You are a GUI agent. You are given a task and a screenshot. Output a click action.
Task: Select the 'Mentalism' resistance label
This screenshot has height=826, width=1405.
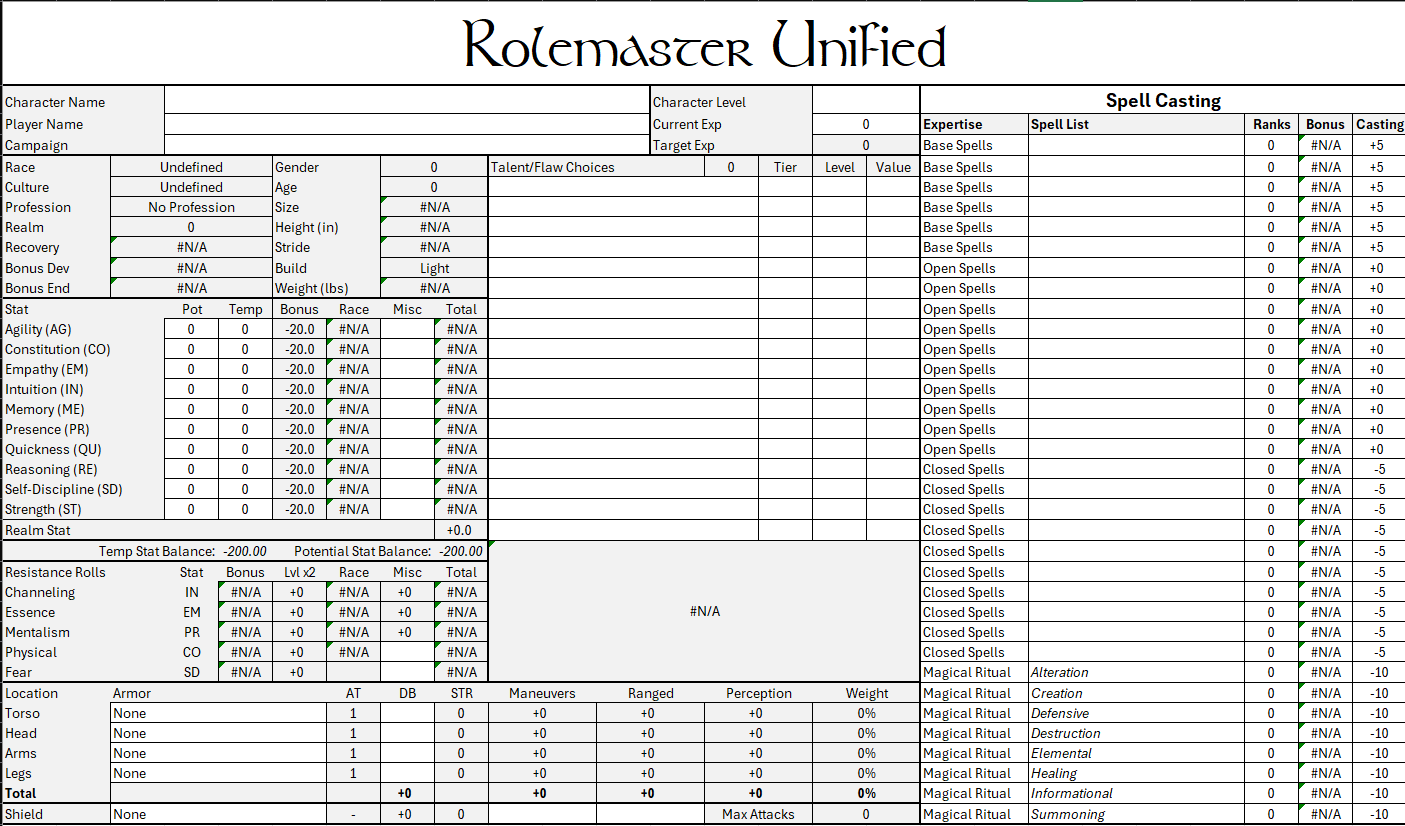click(37, 632)
